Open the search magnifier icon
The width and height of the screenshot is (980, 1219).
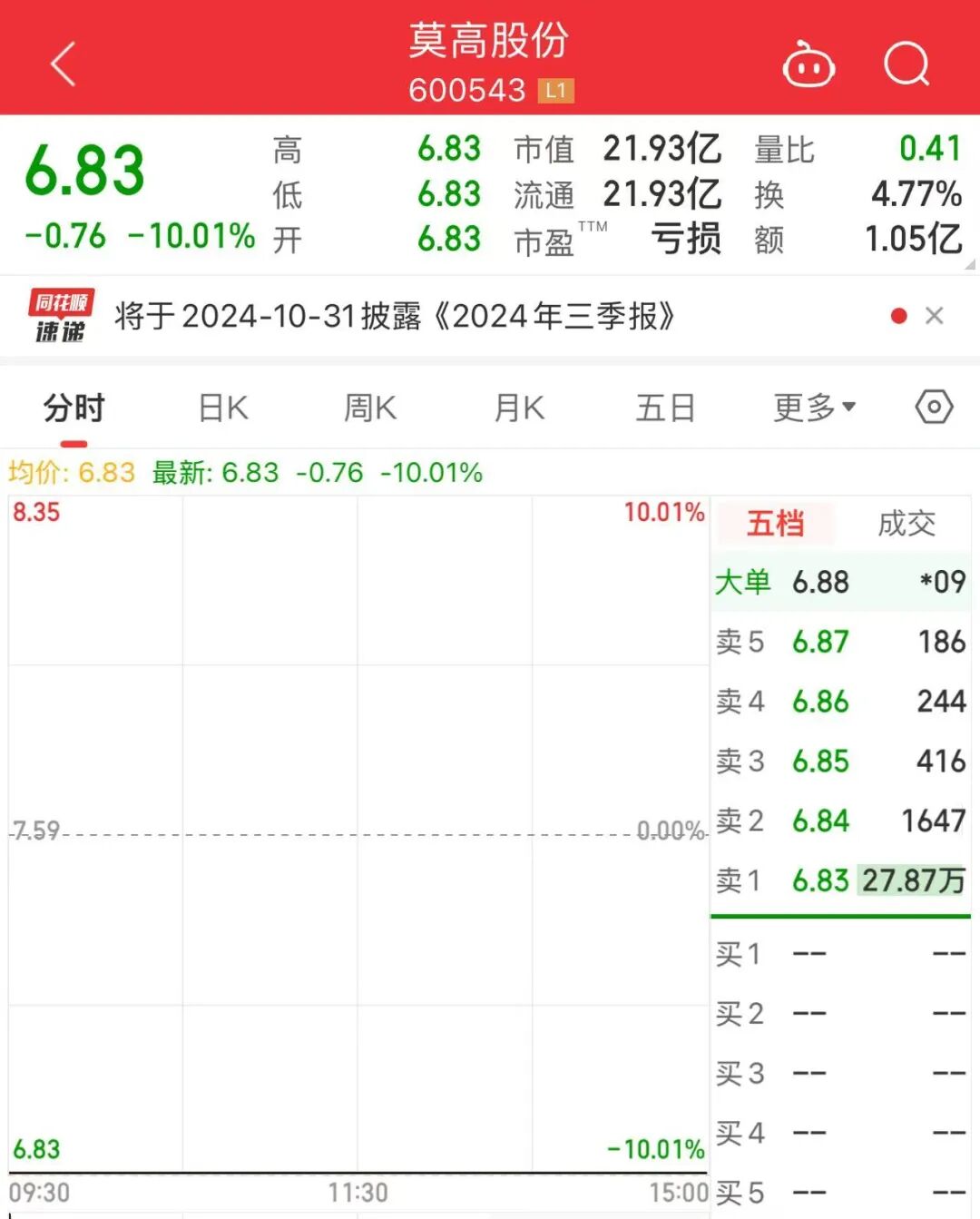906,64
